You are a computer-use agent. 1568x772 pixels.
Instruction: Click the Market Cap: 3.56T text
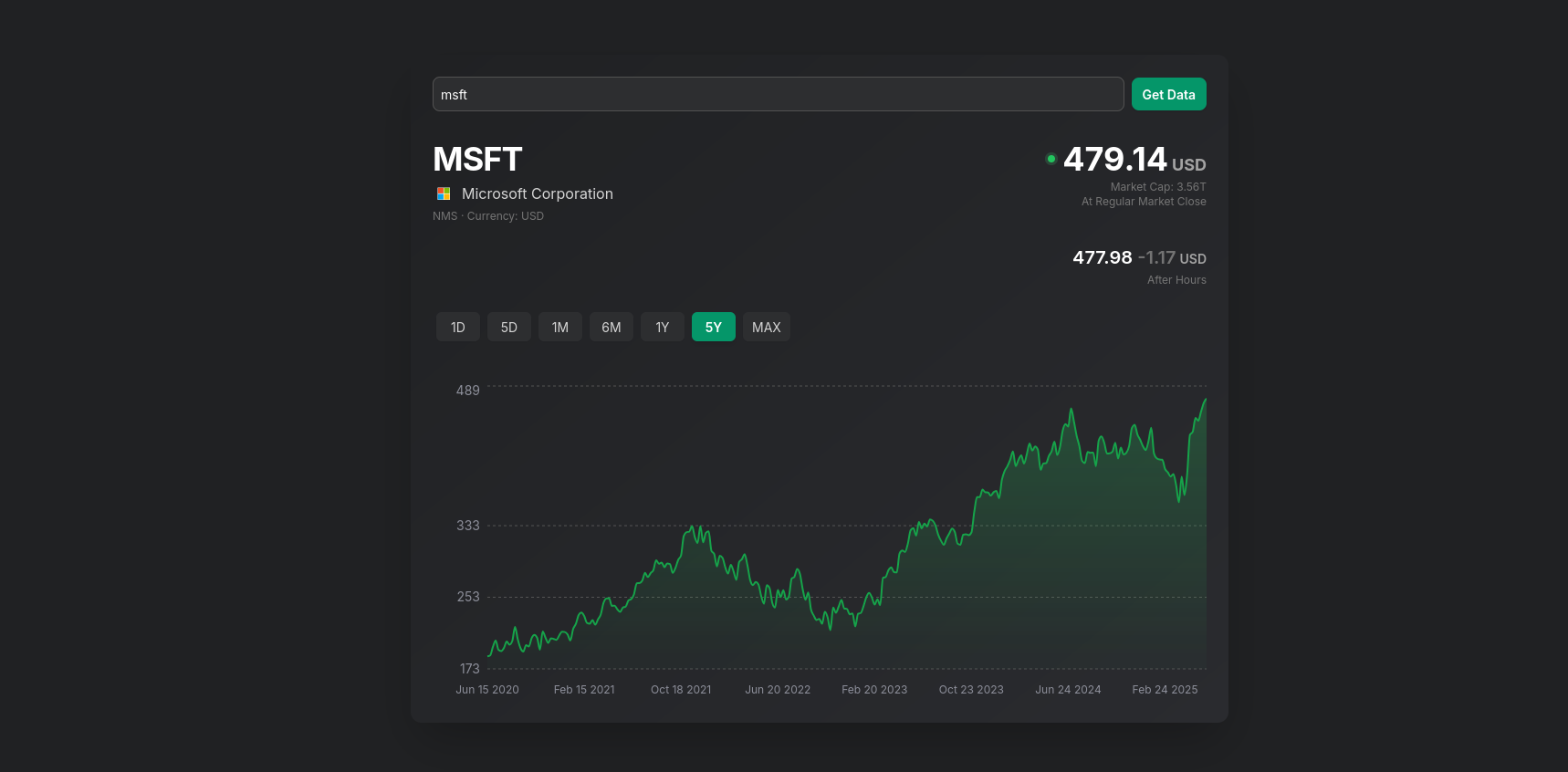pyautogui.click(x=1158, y=187)
